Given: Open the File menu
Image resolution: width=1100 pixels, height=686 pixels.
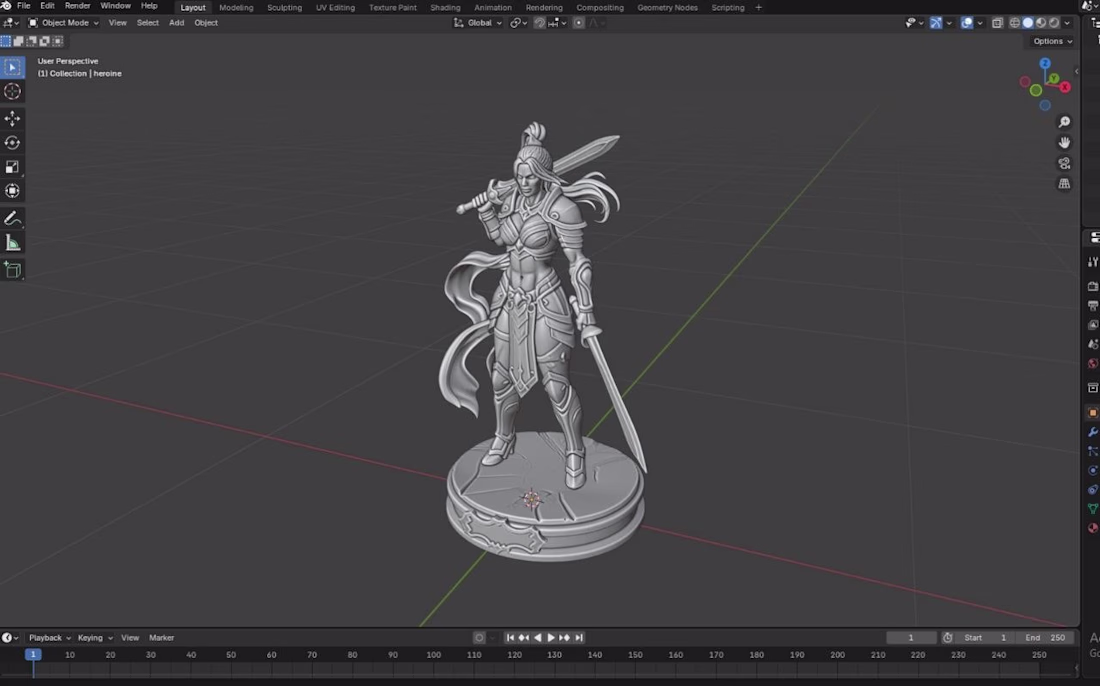Looking at the screenshot, I should click(23, 6).
